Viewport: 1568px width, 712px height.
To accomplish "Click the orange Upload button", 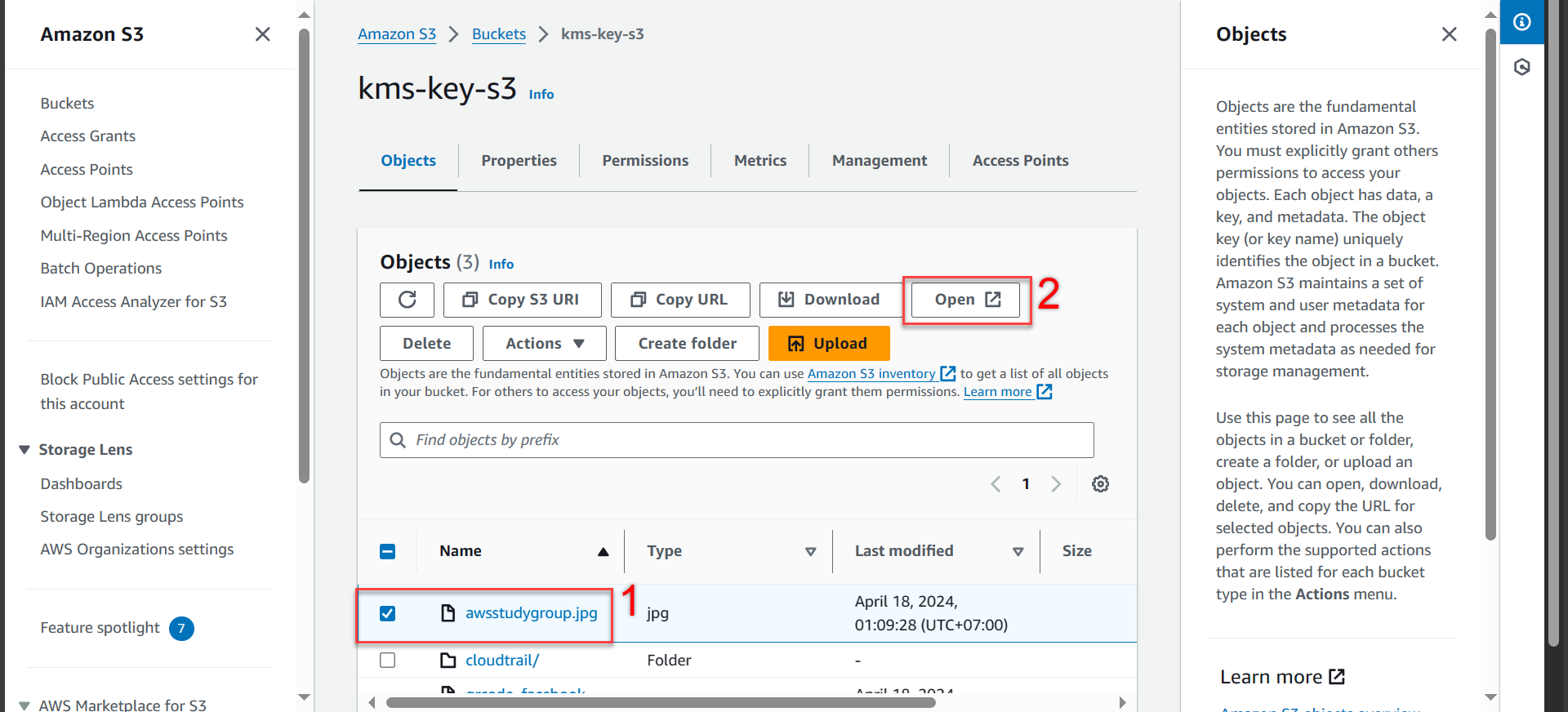I will click(x=829, y=344).
